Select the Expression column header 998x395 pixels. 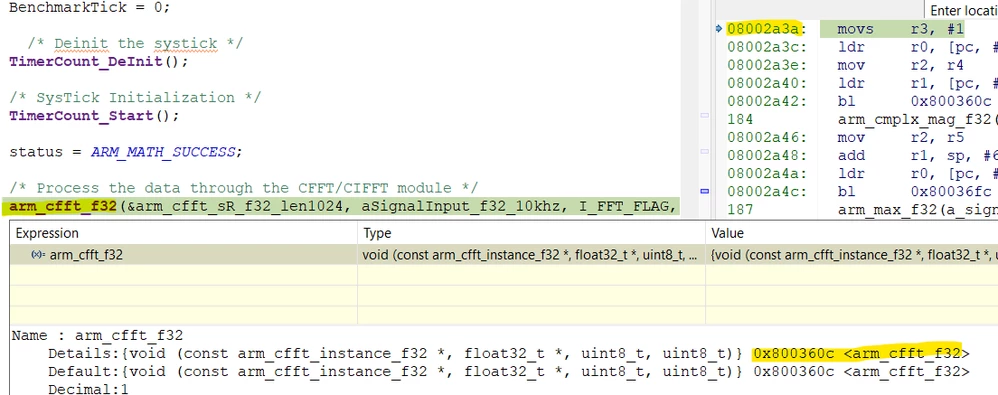tap(183, 233)
